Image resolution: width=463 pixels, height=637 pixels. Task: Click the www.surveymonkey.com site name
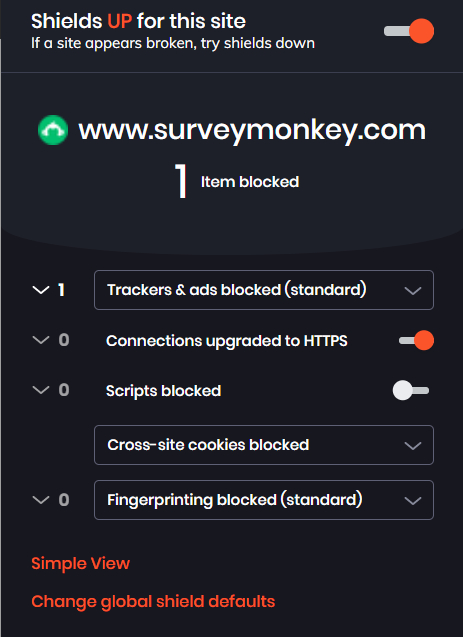click(252, 130)
